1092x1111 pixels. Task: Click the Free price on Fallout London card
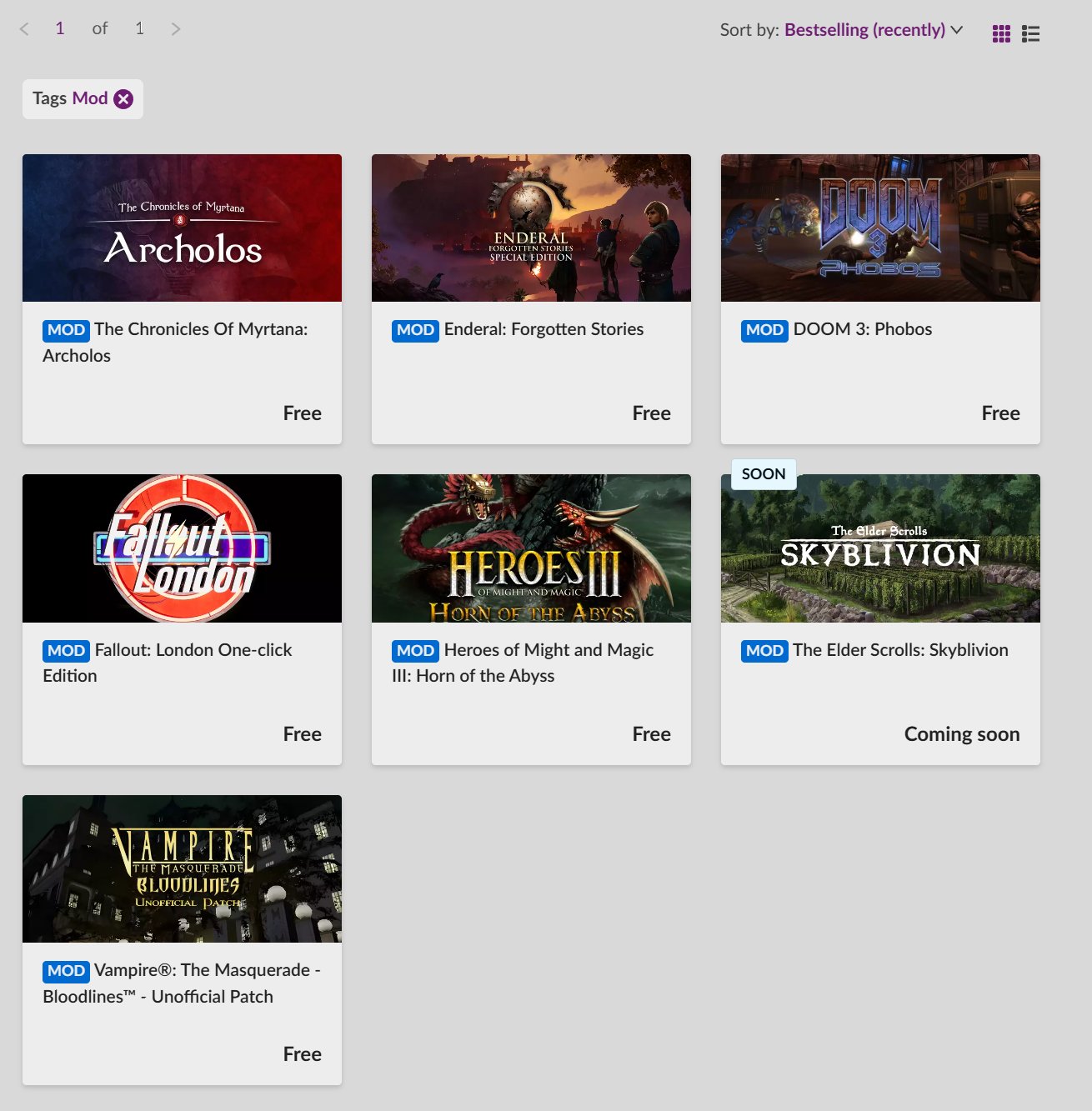pyautogui.click(x=303, y=734)
